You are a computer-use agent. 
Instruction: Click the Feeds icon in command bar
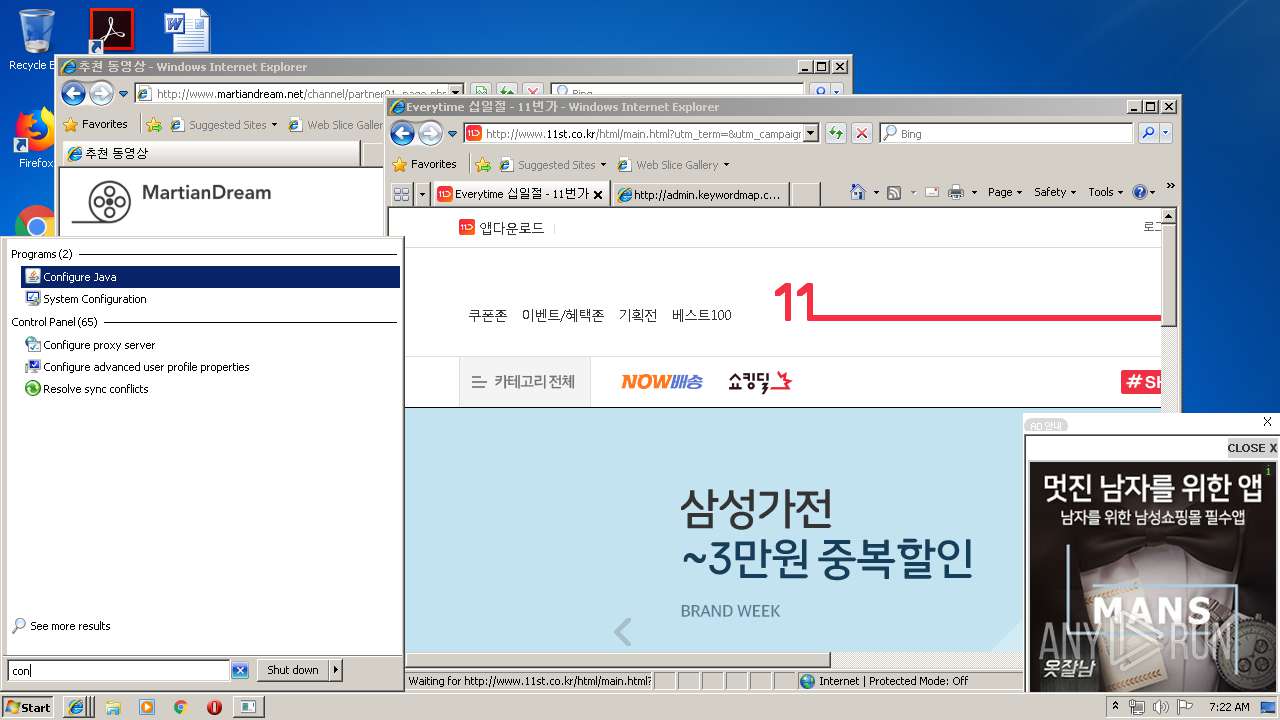pos(894,192)
